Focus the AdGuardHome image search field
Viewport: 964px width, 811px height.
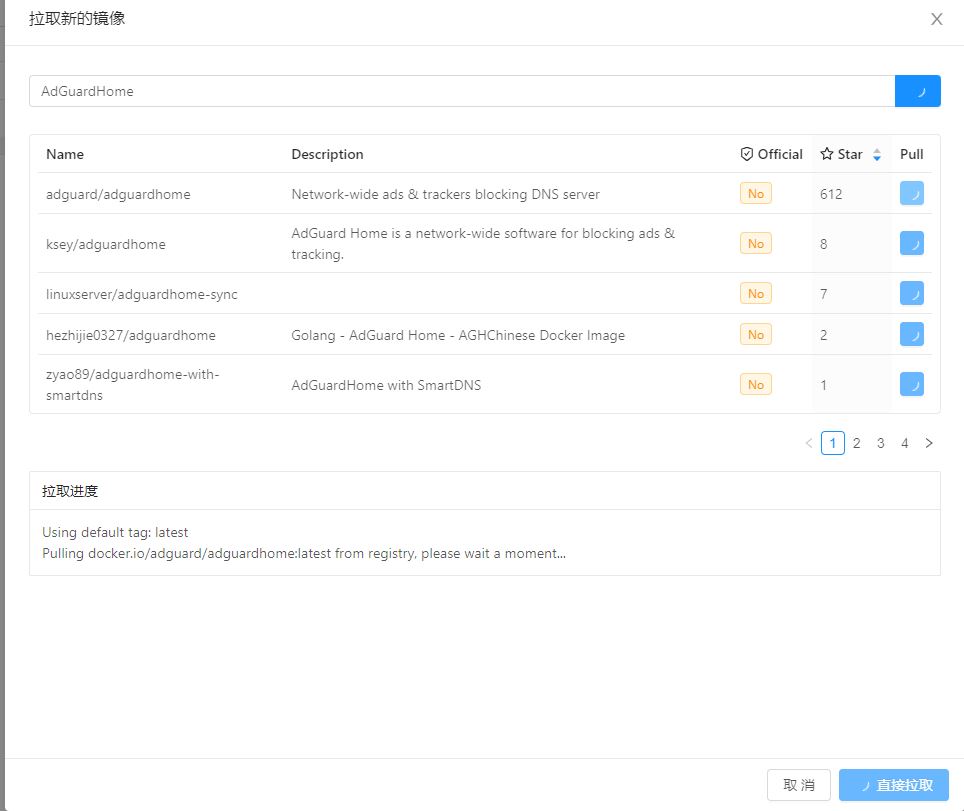[x=462, y=91]
